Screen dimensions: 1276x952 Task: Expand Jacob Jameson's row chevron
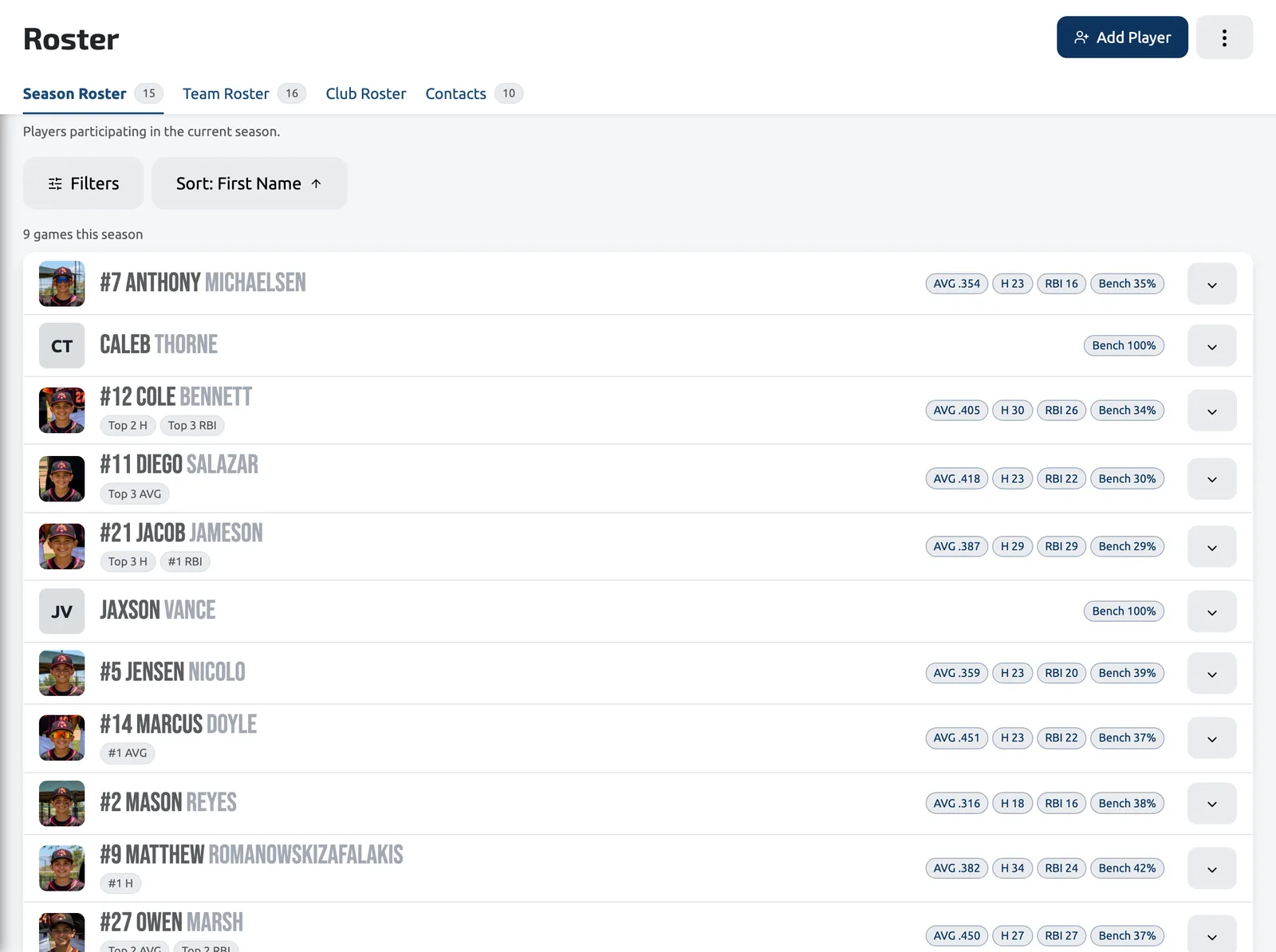(x=1212, y=547)
